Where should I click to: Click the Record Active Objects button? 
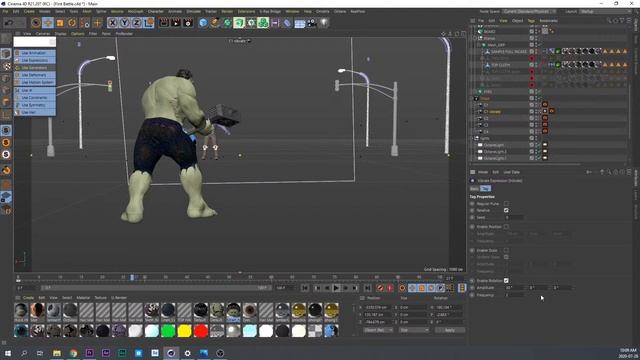[x=380, y=288]
